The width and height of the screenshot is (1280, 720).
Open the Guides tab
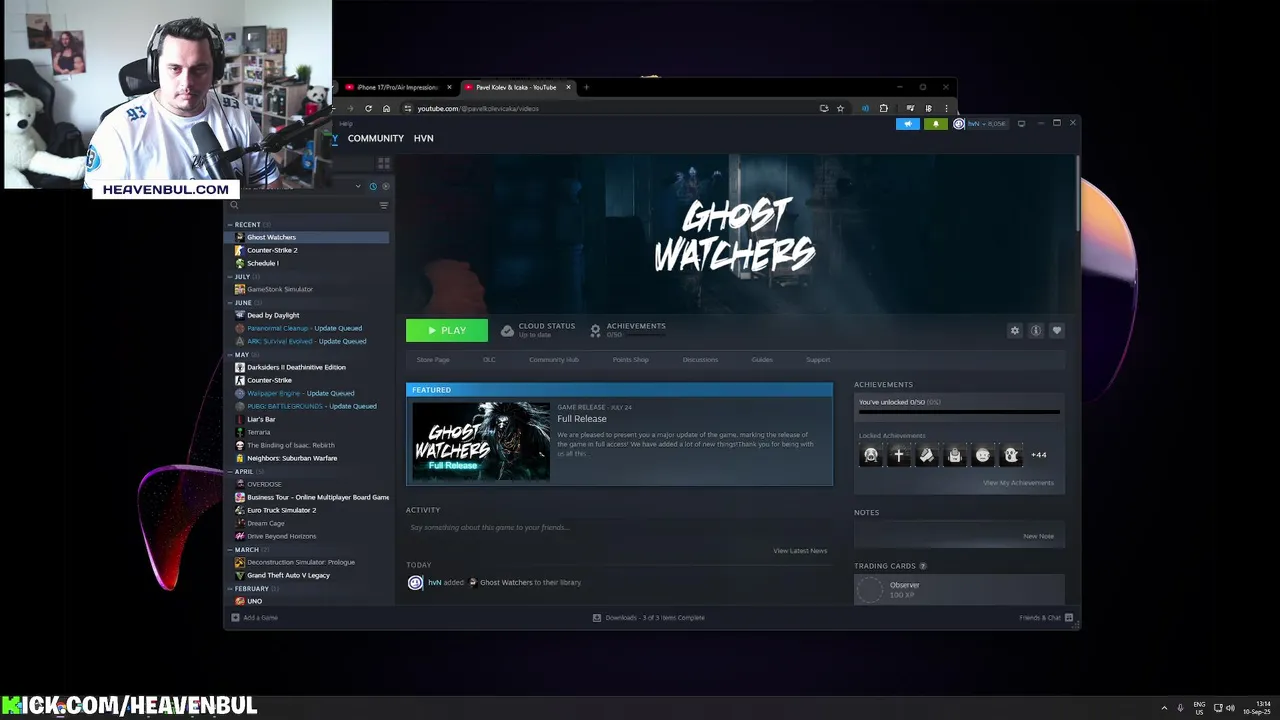(x=762, y=360)
